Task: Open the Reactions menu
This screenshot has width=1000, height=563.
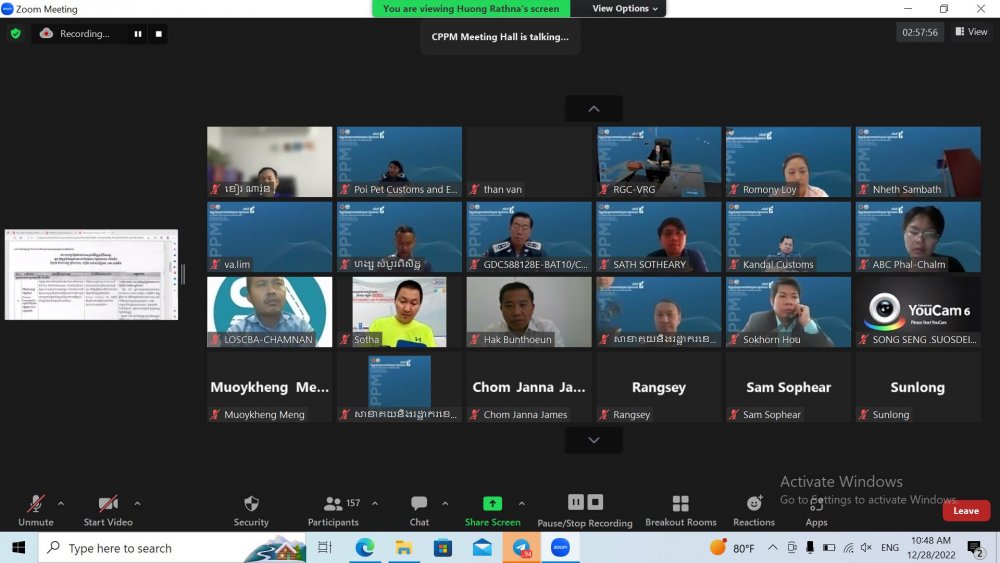Action: point(753,510)
